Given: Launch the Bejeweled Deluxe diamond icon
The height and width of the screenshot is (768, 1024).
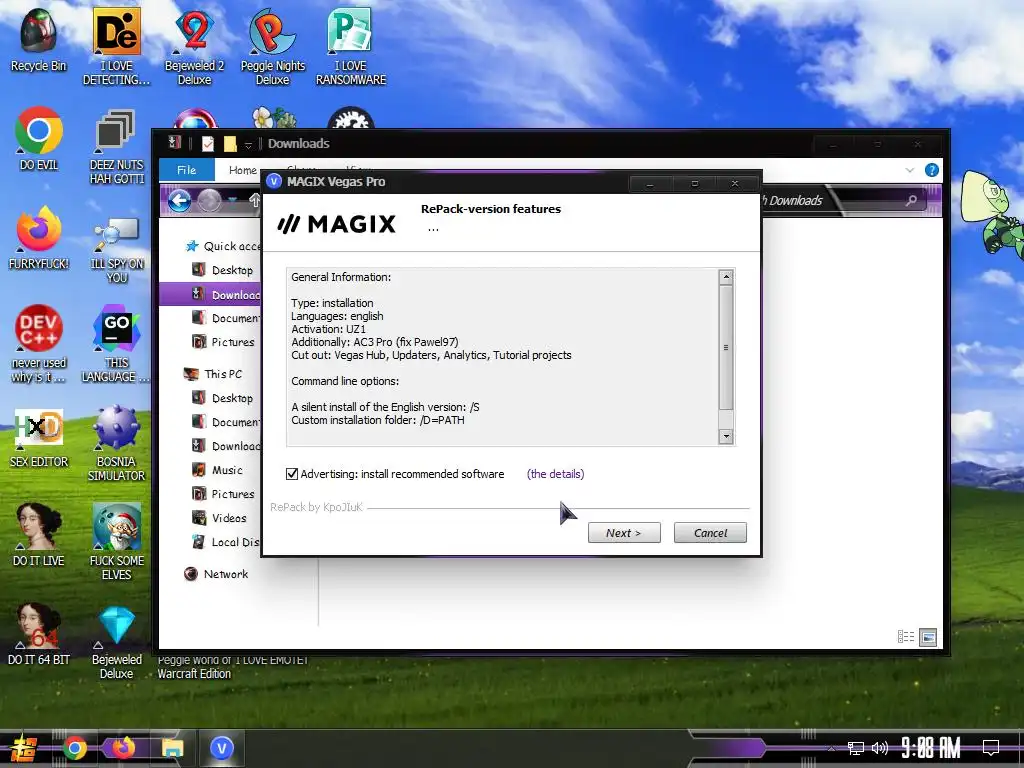Looking at the screenshot, I should point(116,641).
